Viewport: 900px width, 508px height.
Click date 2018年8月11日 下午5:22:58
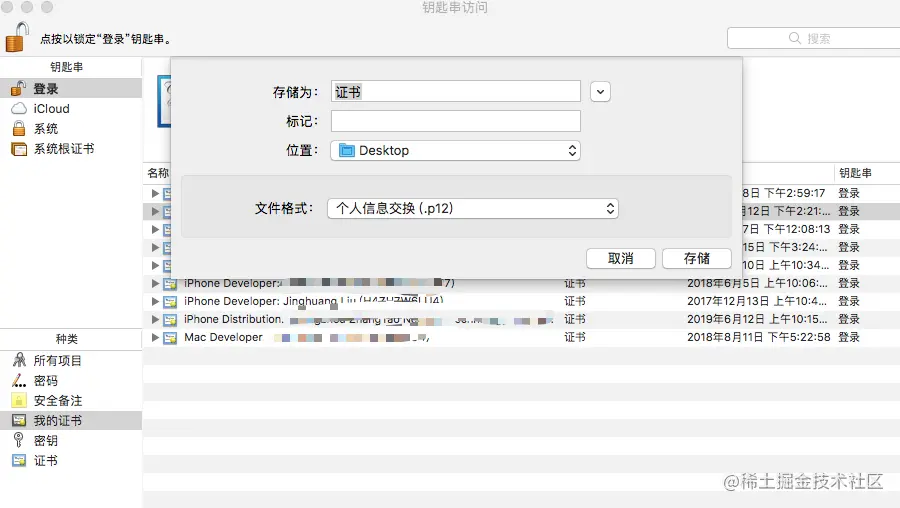759,337
